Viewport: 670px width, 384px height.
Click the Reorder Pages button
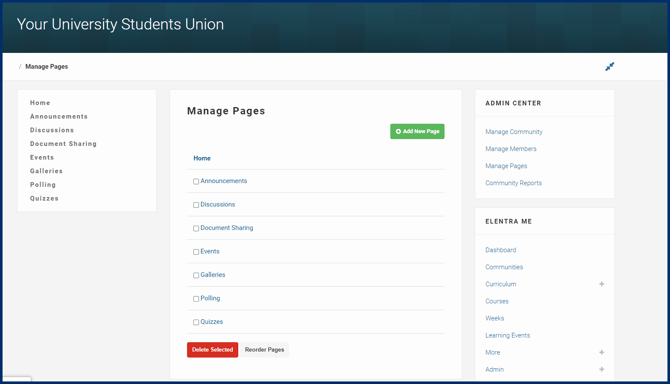(264, 350)
